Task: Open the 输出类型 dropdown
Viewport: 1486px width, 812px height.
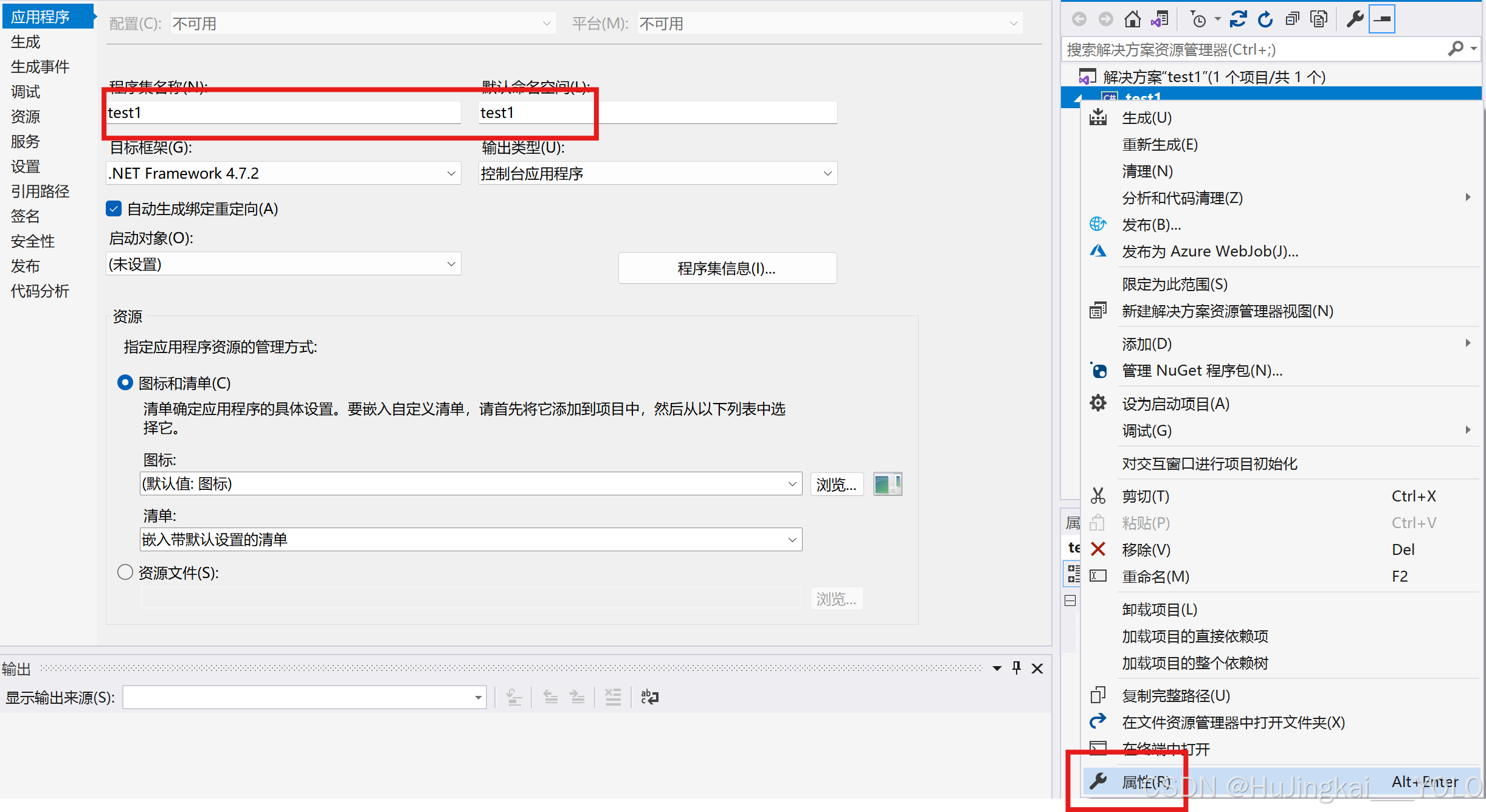Action: [657, 174]
